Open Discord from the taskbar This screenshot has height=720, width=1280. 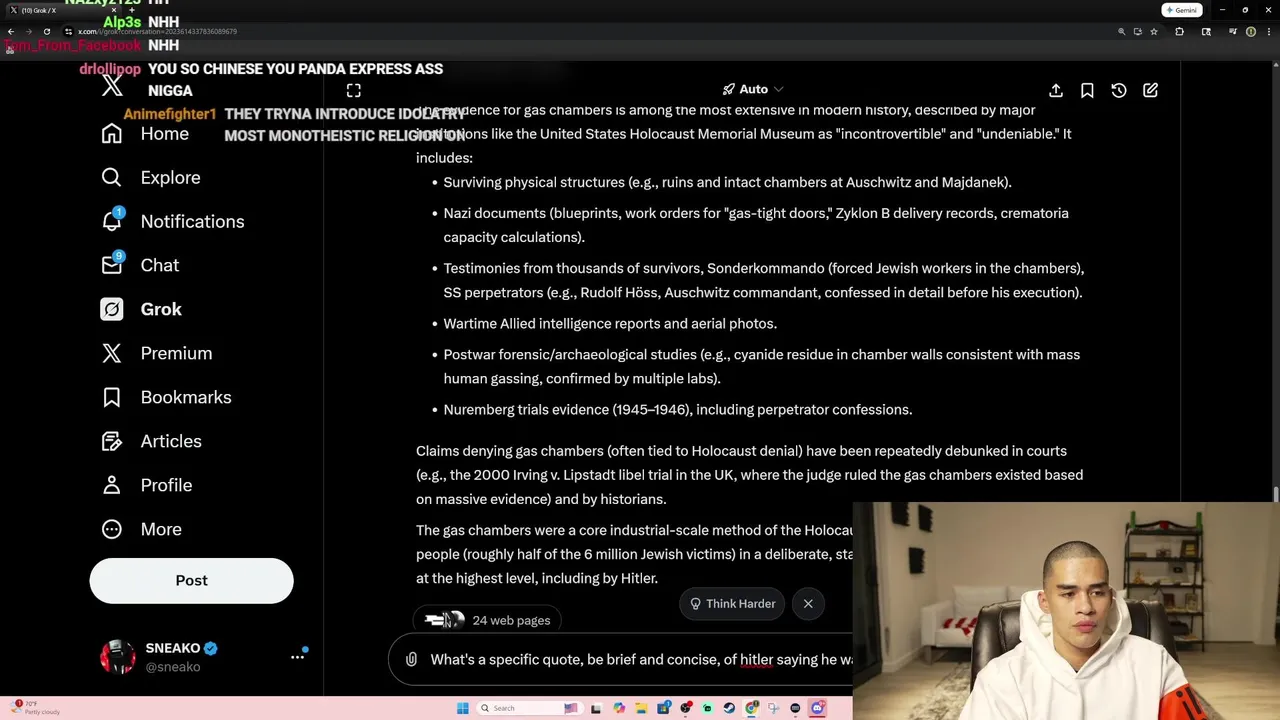tap(817, 708)
